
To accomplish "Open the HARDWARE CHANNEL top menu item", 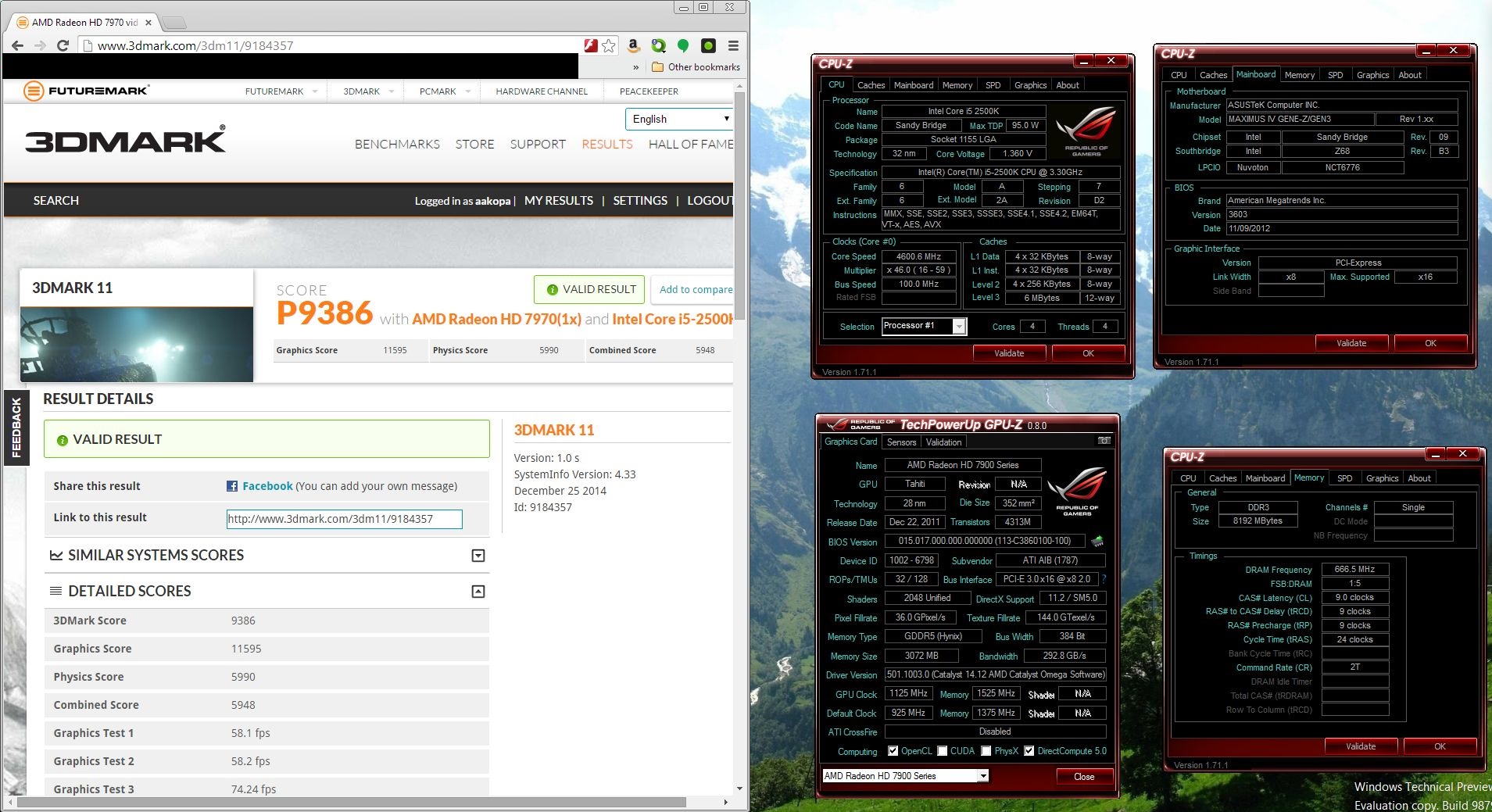I will [x=542, y=91].
